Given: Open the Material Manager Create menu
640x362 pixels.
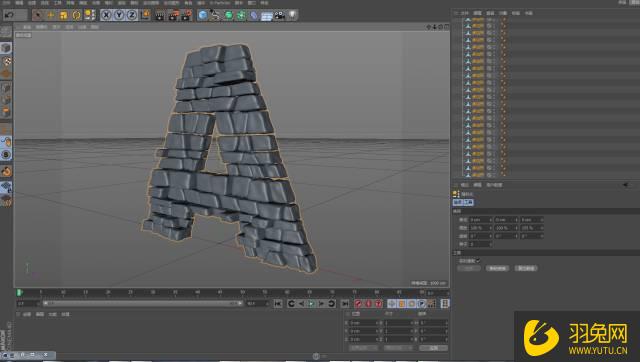Looking at the screenshot, I should coord(27,314).
